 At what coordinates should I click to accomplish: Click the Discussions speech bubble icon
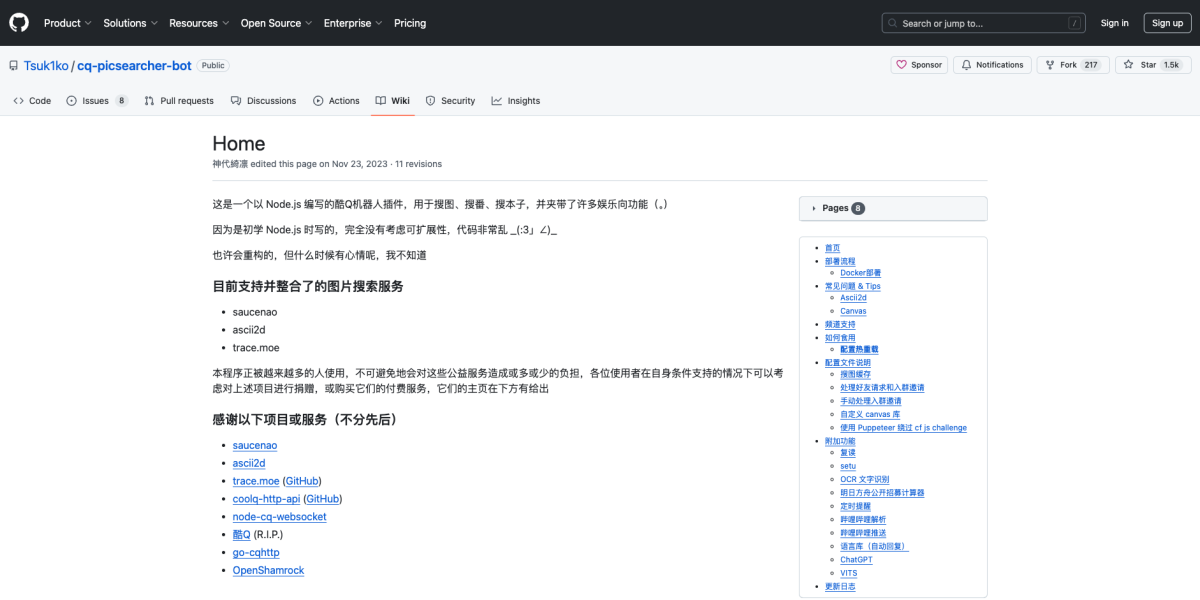click(234, 100)
